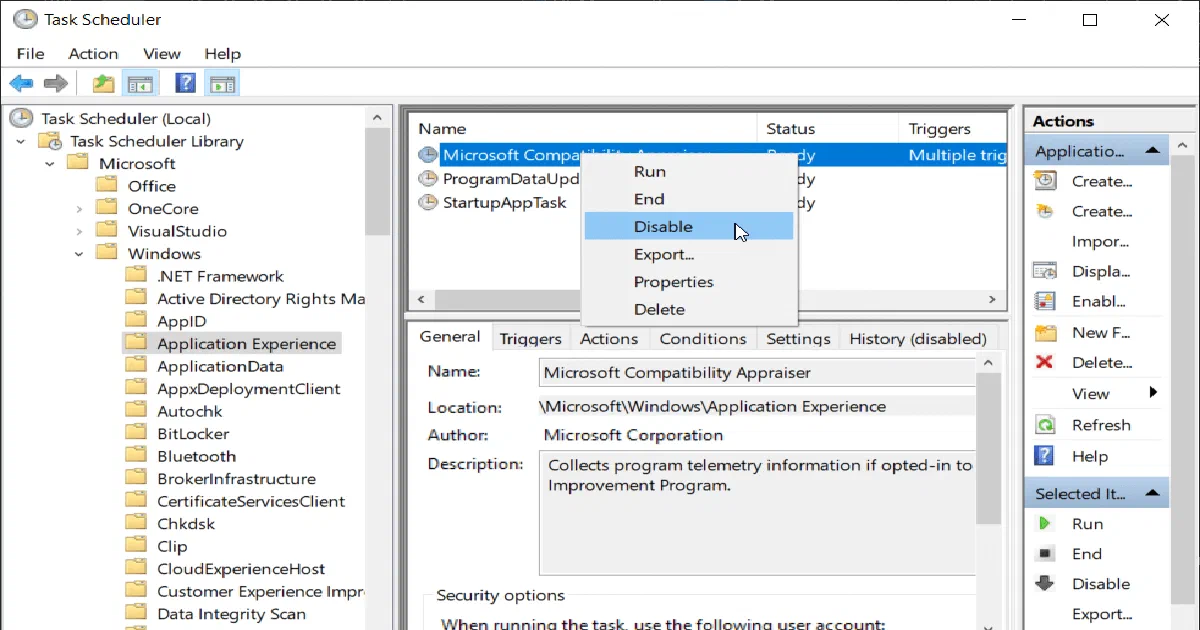Click the Back arrow toolbar icon
The image size is (1200, 630).
click(x=22, y=84)
